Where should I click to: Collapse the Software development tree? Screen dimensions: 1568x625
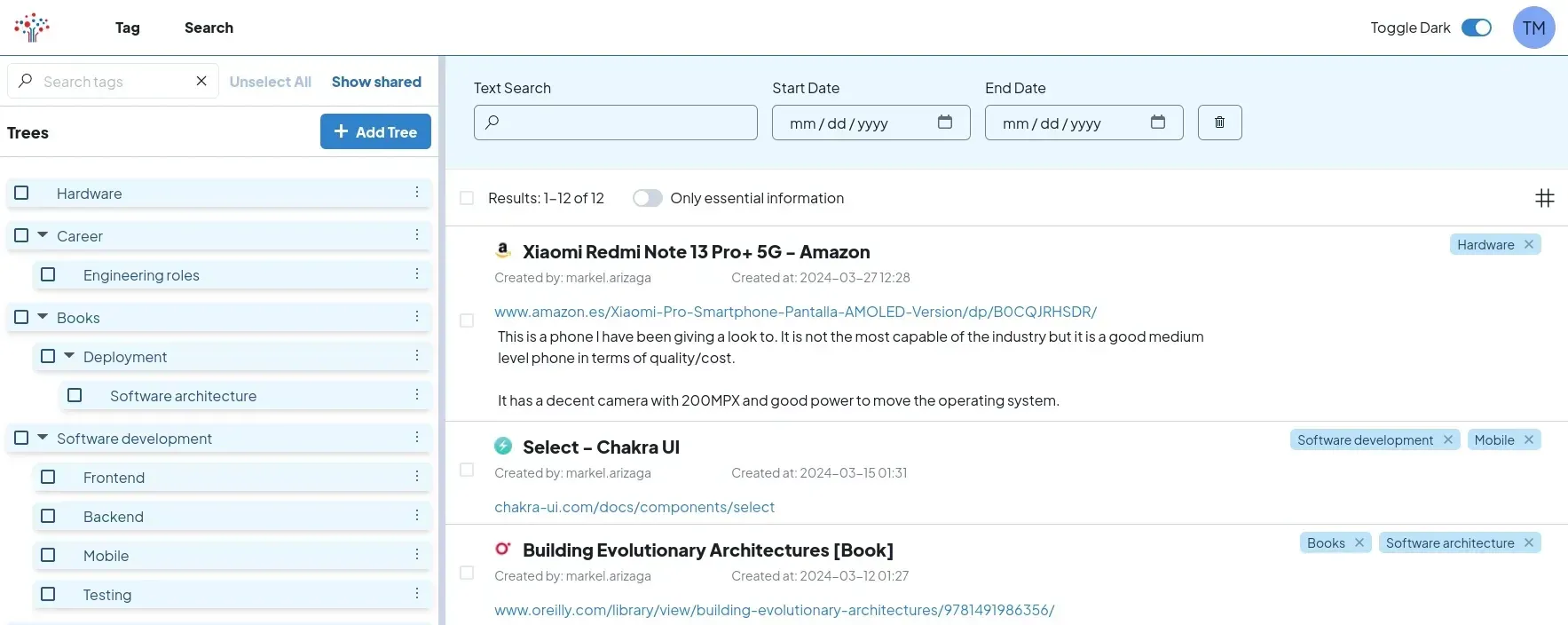coord(43,438)
